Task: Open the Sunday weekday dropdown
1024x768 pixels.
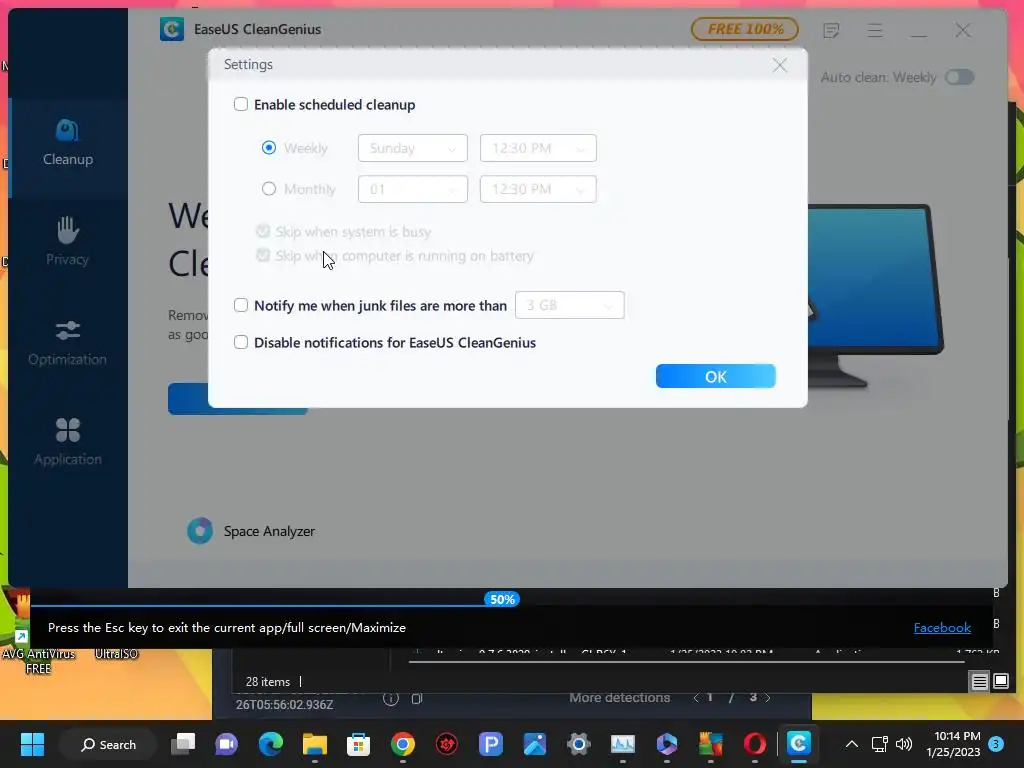Action: [x=413, y=148]
